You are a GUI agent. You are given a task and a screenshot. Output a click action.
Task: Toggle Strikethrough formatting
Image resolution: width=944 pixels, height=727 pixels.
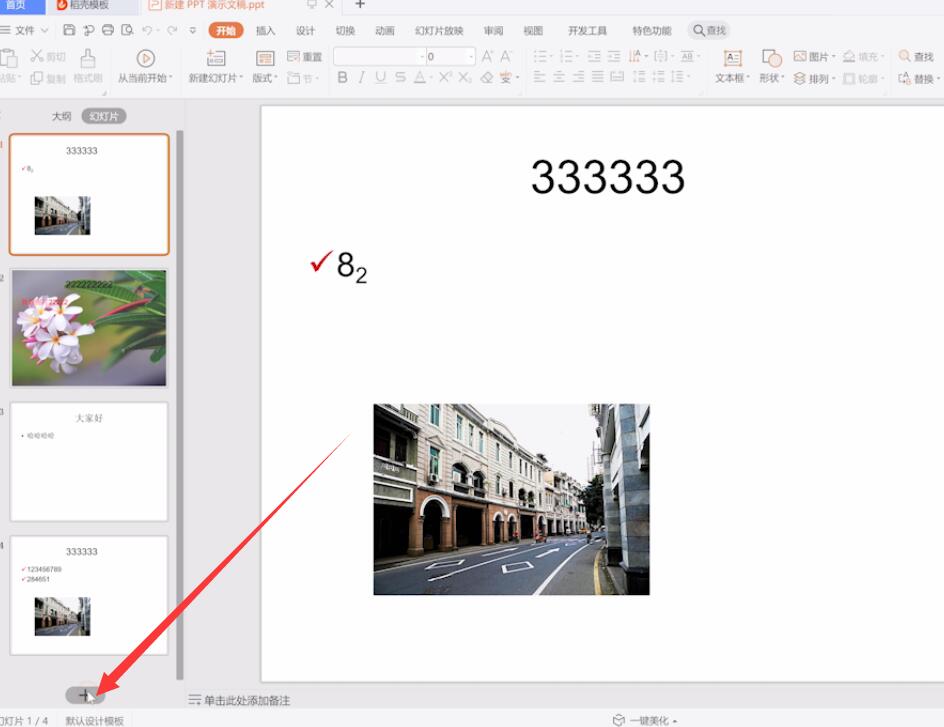pyautogui.click(x=400, y=77)
